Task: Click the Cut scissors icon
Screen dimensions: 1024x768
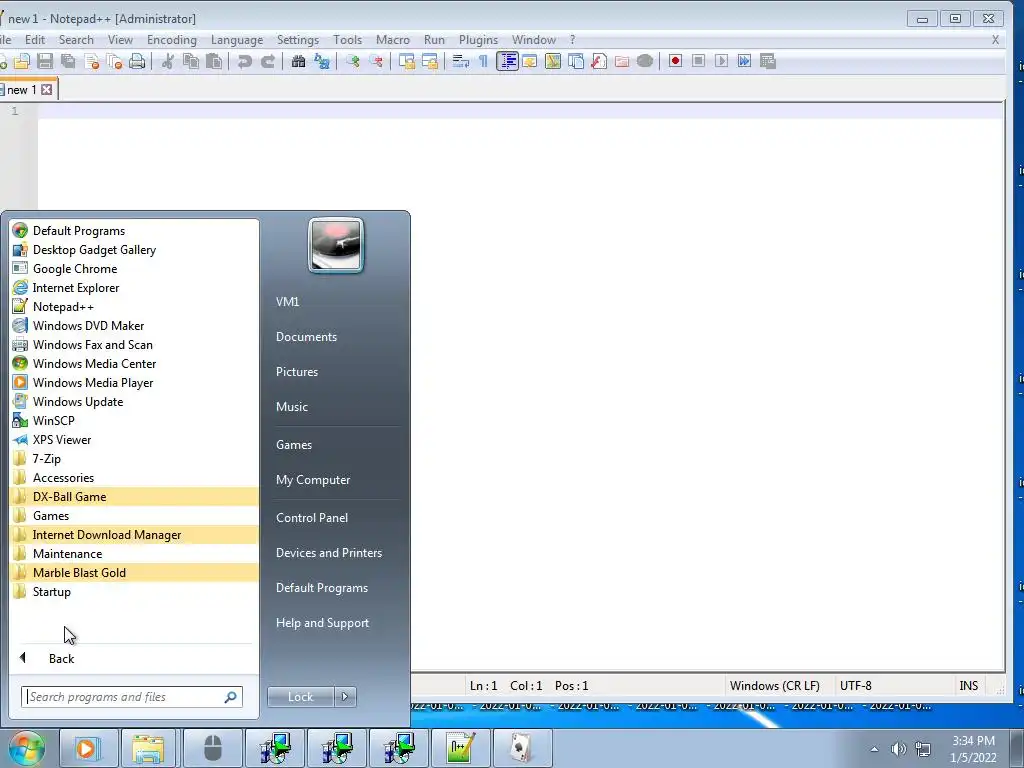Action: point(168,61)
